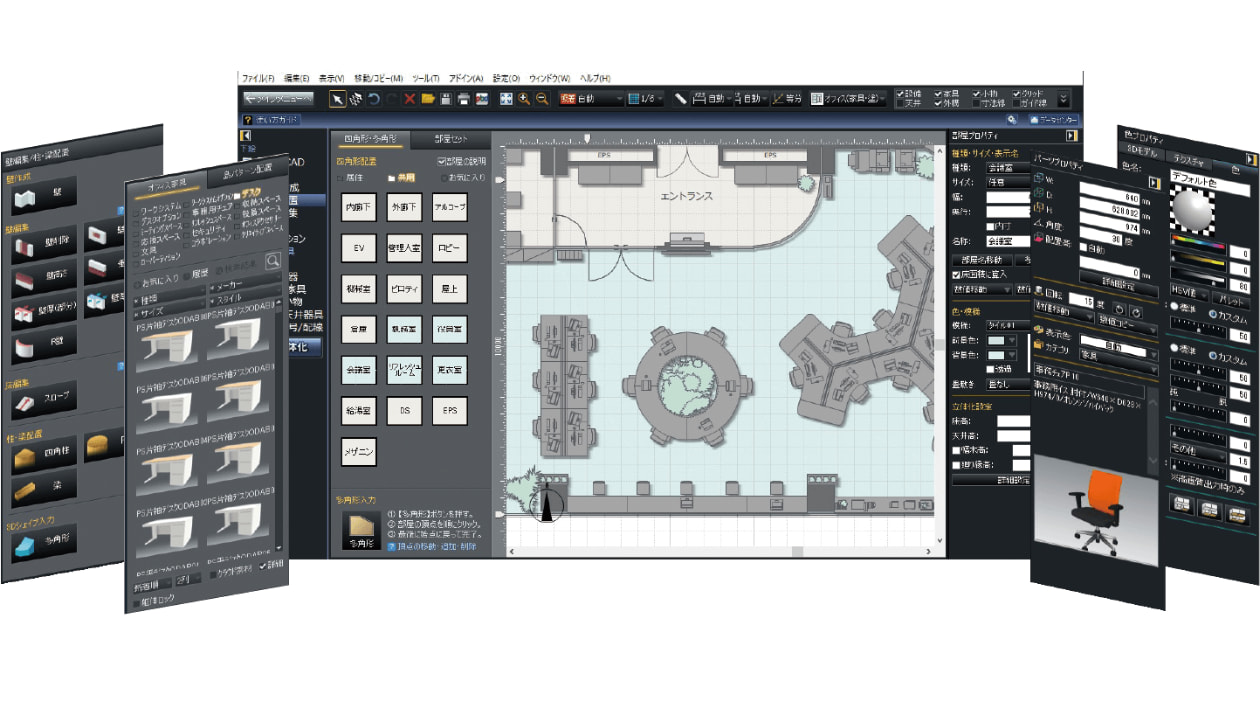Click the printer icon in toolbar
This screenshot has width=1260, height=709.
point(464,99)
